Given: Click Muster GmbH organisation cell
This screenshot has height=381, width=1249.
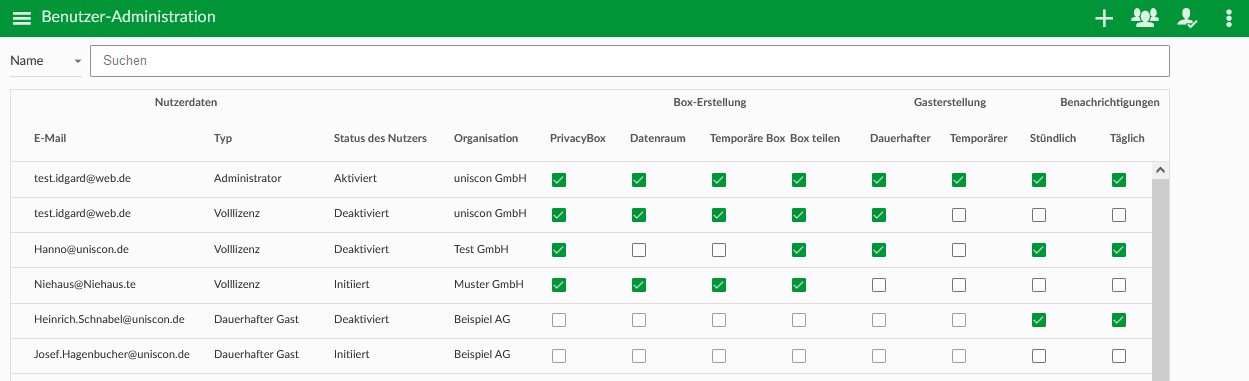Looking at the screenshot, I should point(489,284).
